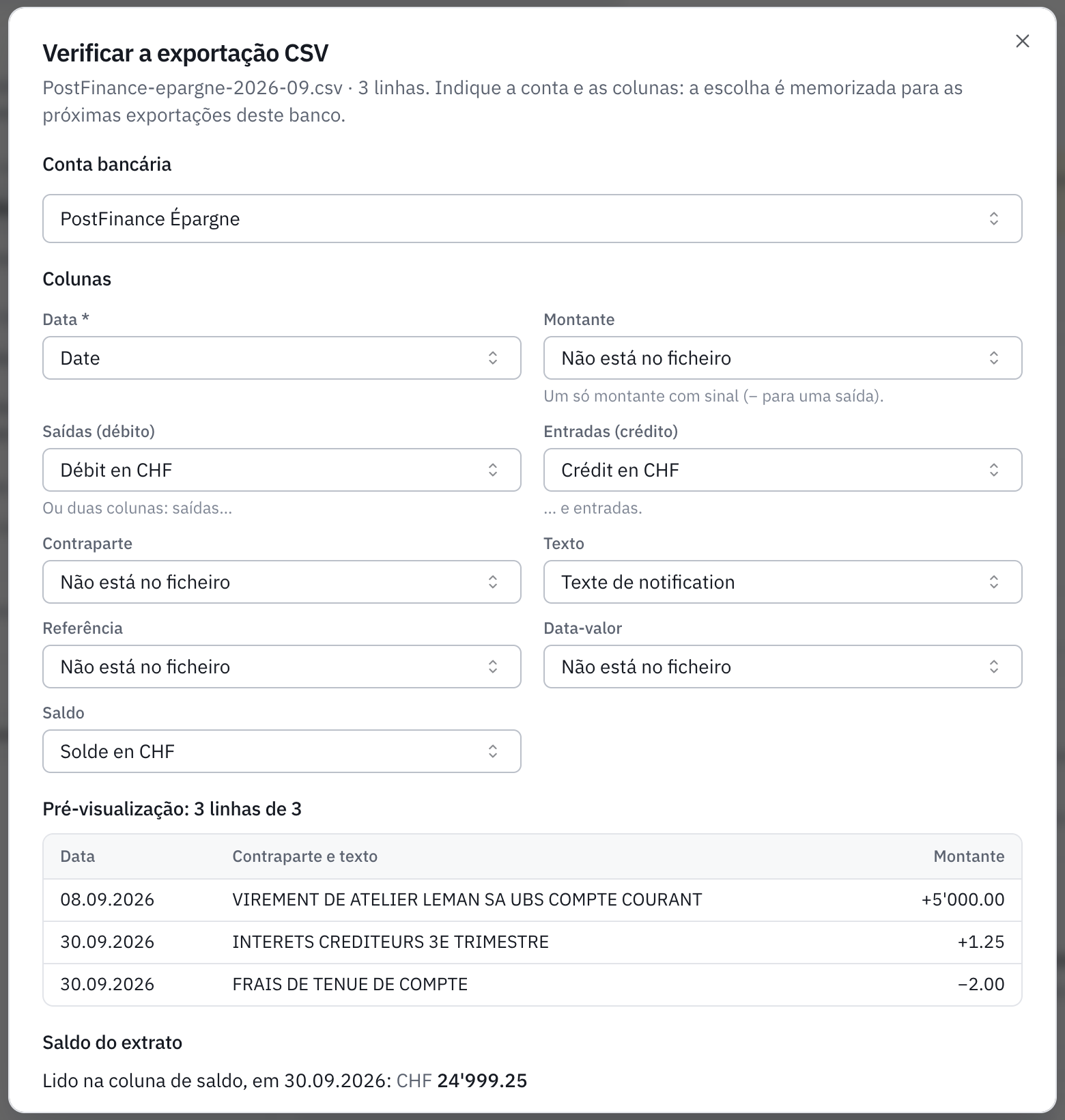Click the Contraparte e texto column header
Screen dimensions: 1065x1120
pyautogui.click(x=304, y=856)
